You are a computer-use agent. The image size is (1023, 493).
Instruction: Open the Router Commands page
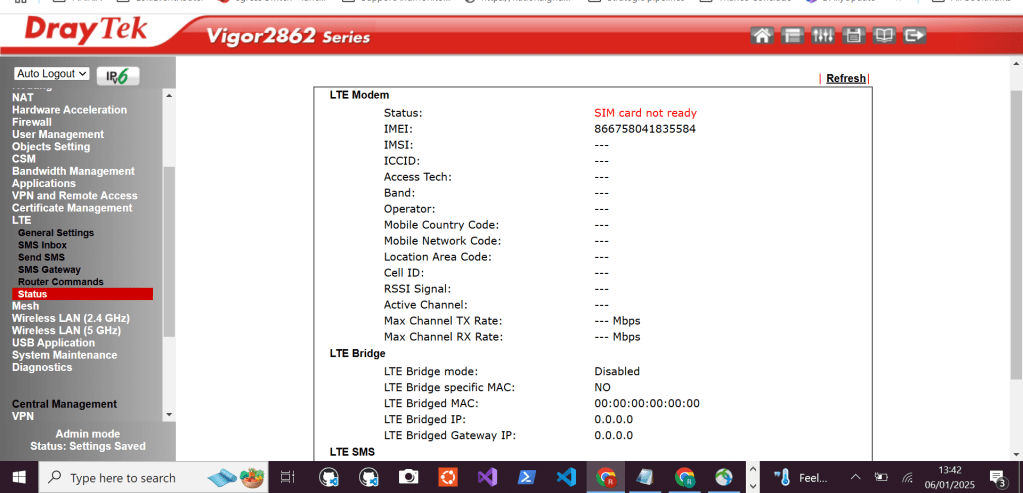[61, 282]
